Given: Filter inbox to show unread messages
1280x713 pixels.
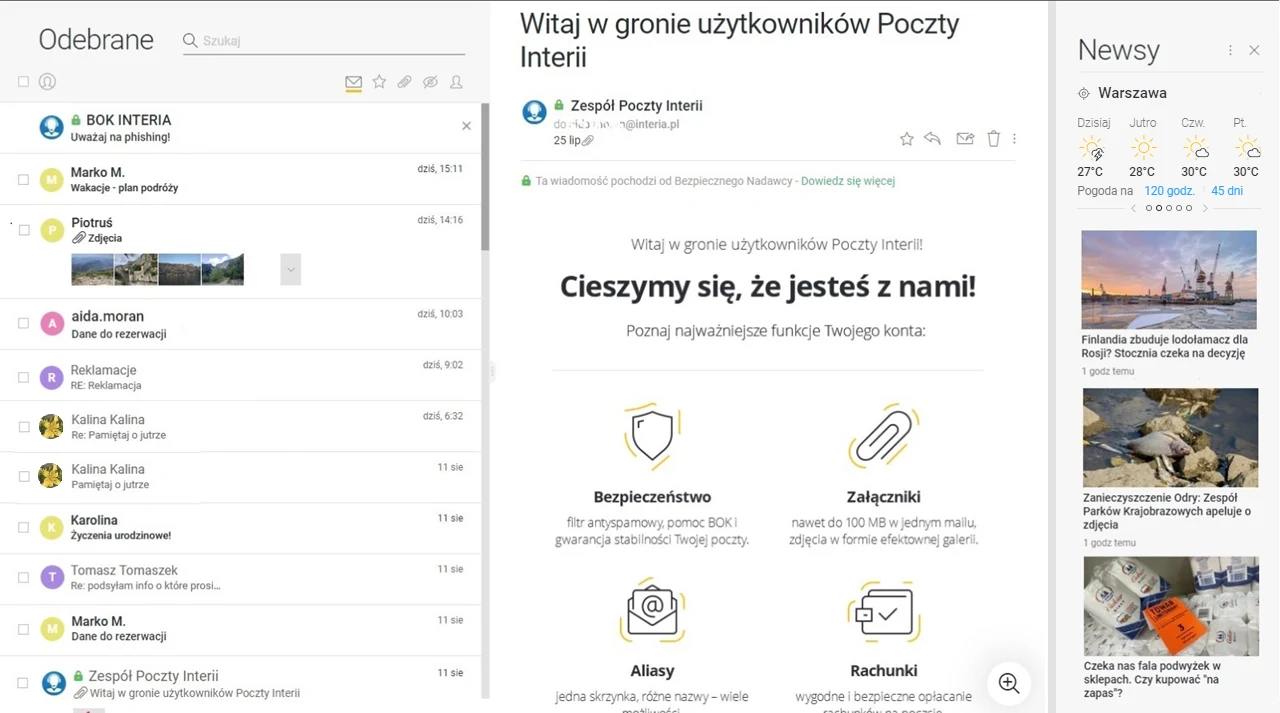Looking at the screenshot, I should click(x=353, y=83).
